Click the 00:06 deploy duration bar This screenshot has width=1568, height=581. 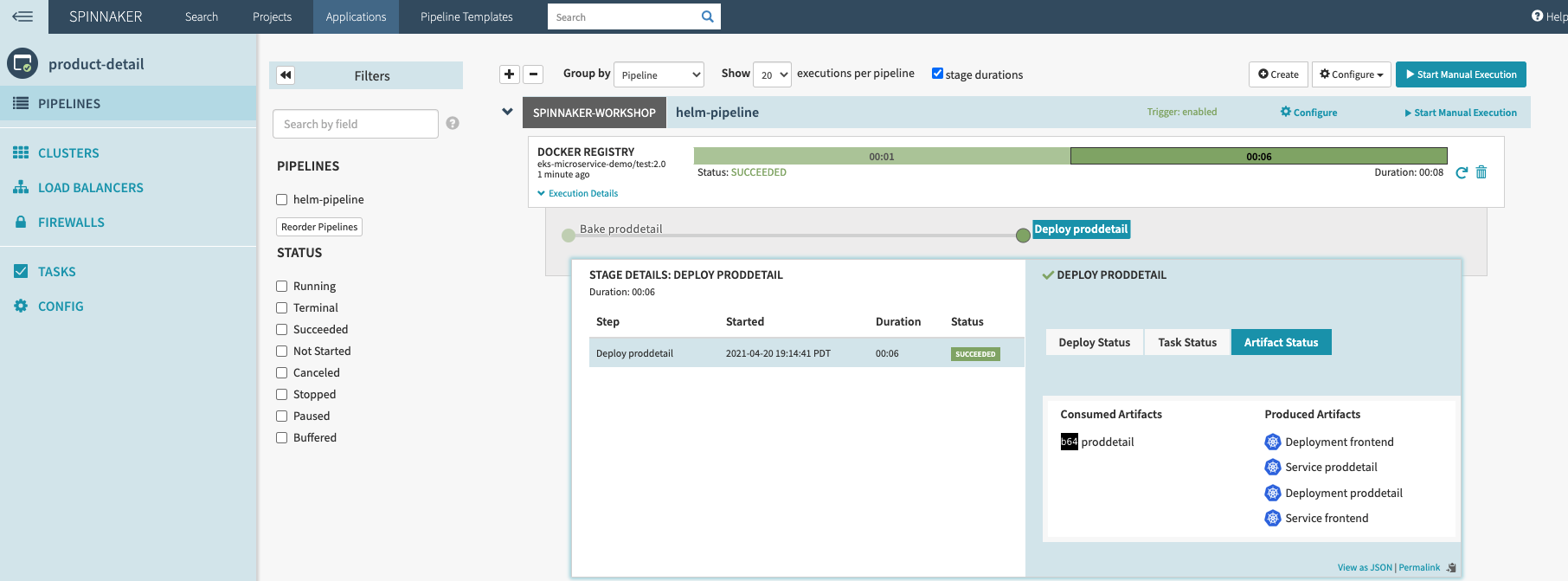(x=1259, y=156)
